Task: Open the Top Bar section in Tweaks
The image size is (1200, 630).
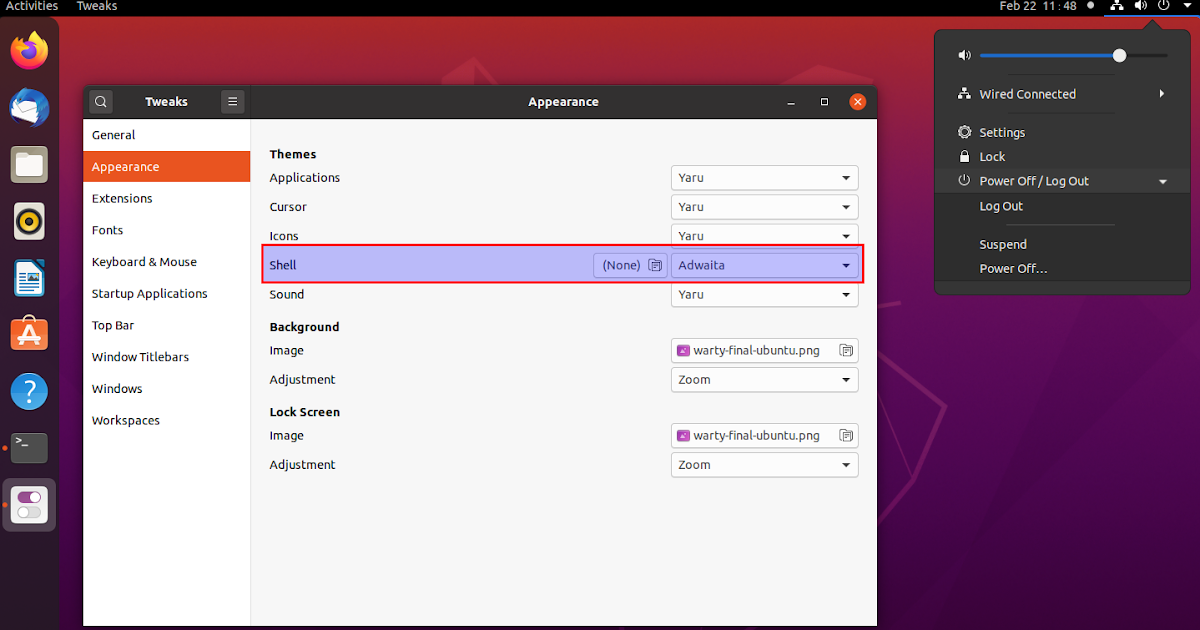Action: (112, 325)
